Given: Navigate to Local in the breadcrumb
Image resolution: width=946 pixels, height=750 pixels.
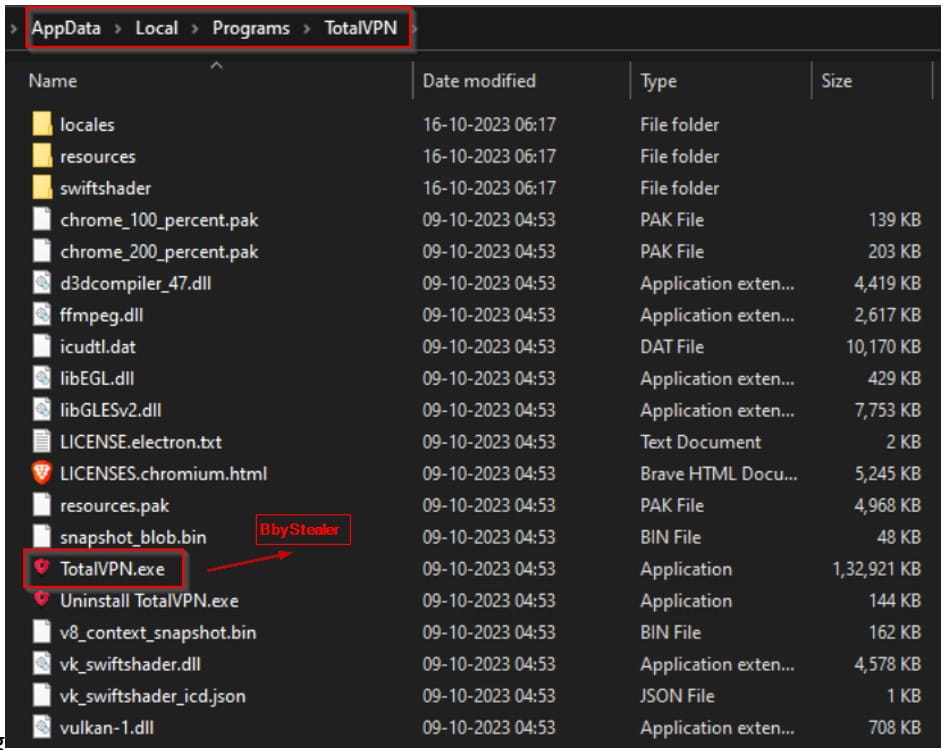Looking at the screenshot, I should [x=156, y=28].
